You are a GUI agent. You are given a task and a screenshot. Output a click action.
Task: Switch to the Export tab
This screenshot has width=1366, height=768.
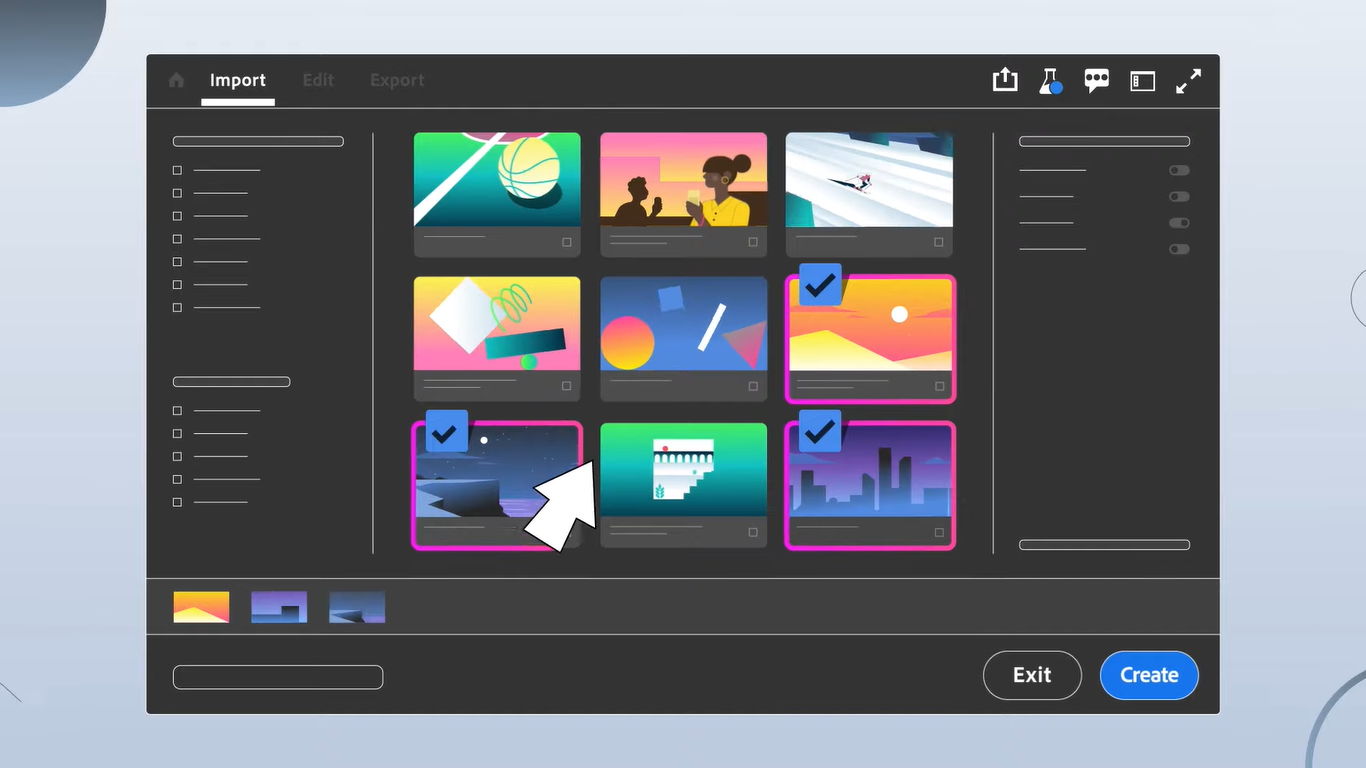pos(397,80)
